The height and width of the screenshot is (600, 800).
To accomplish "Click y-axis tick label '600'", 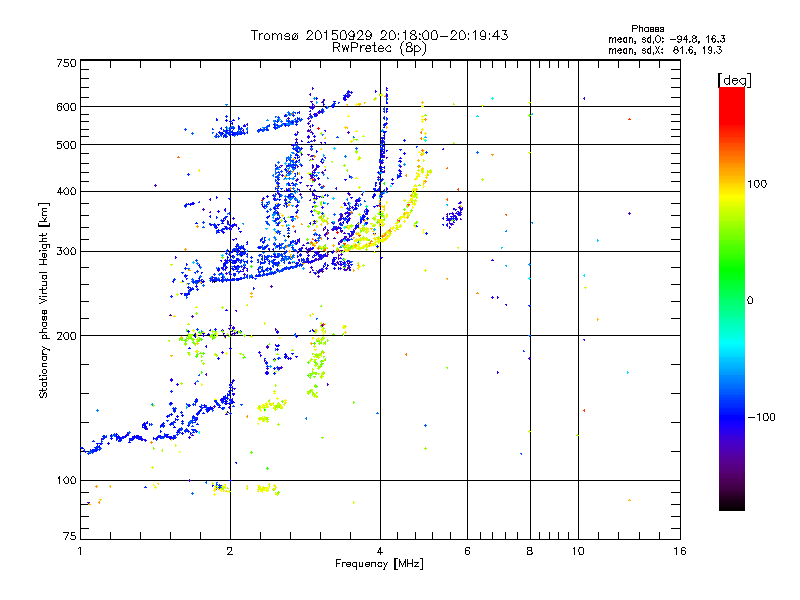I will click(x=66, y=107).
